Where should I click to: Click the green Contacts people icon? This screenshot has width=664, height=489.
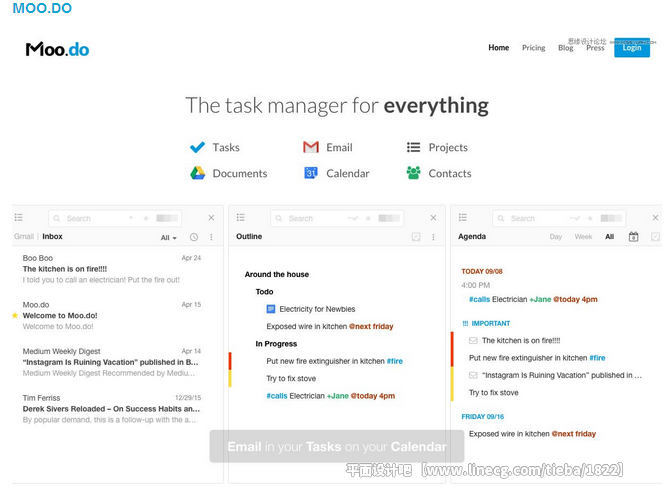click(413, 173)
